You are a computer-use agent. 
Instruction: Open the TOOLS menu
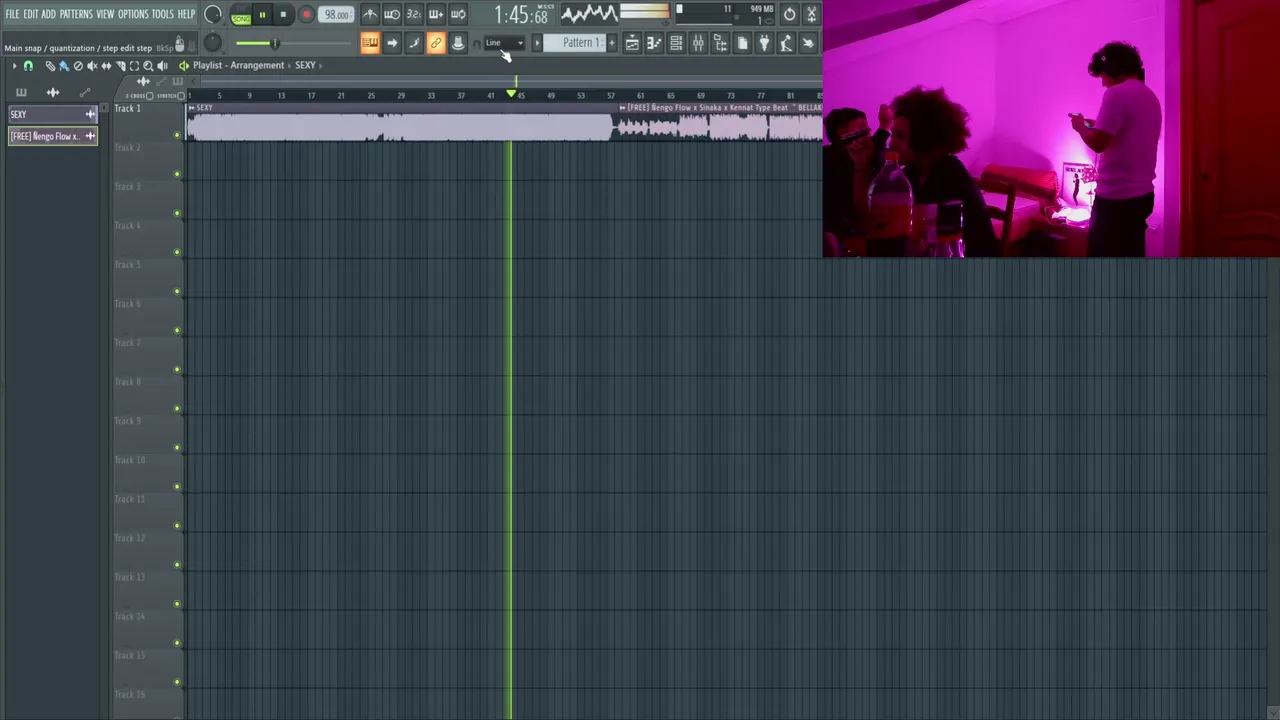coord(163,14)
